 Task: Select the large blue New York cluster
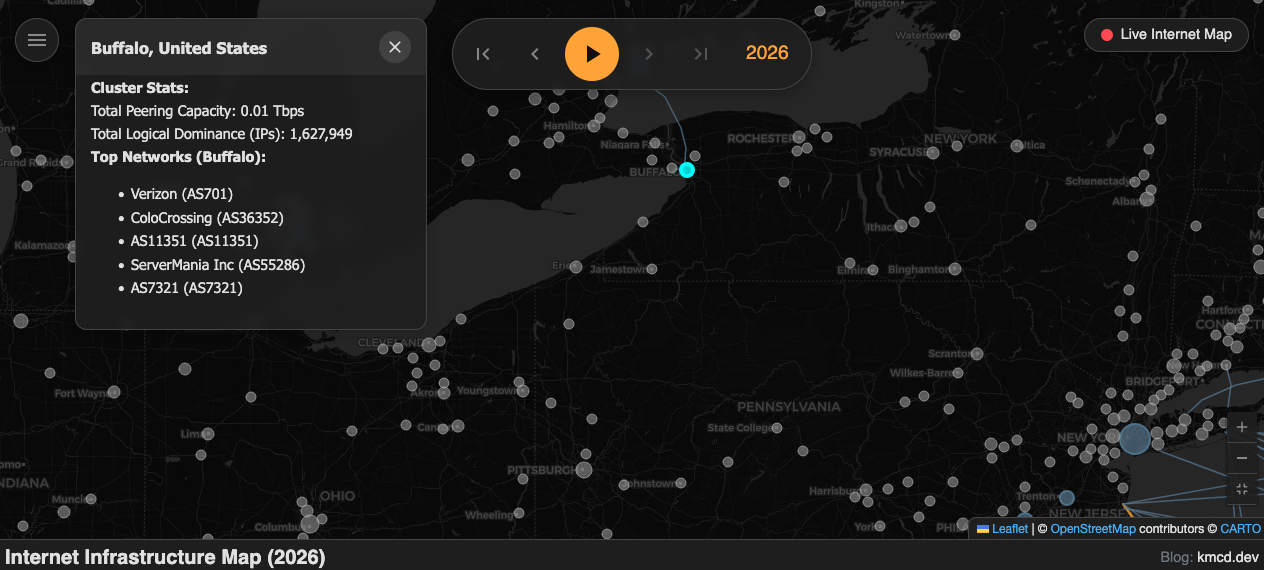[x=1135, y=439]
